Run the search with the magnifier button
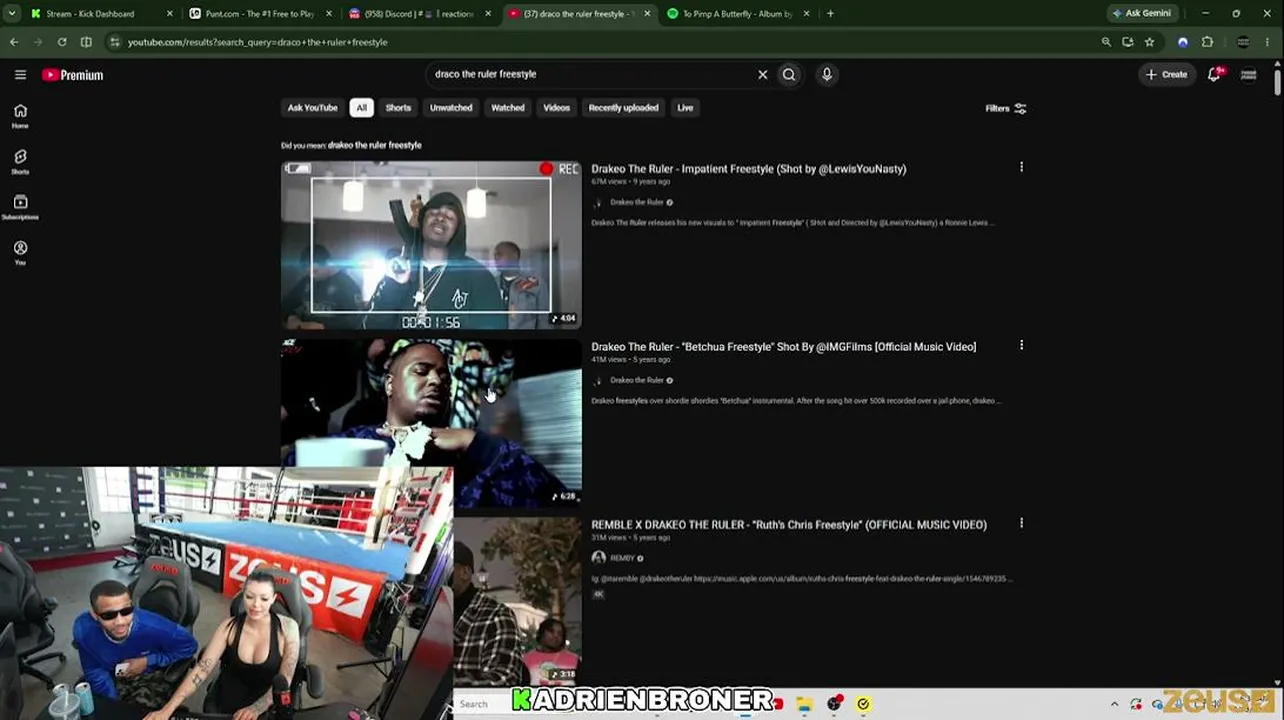This screenshot has height=720, width=1284. coord(789,74)
